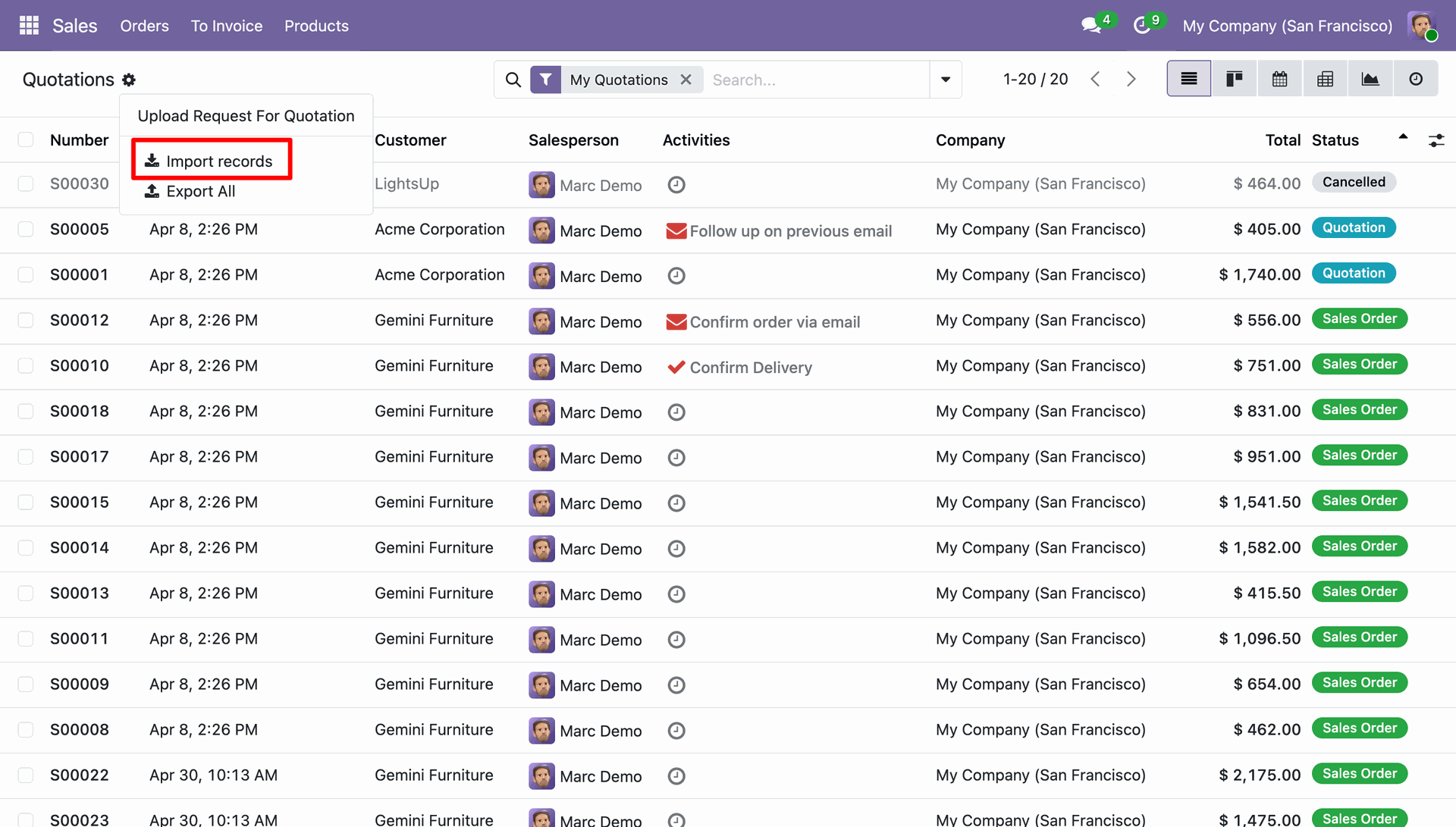Switch to graph view

(x=1370, y=79)
